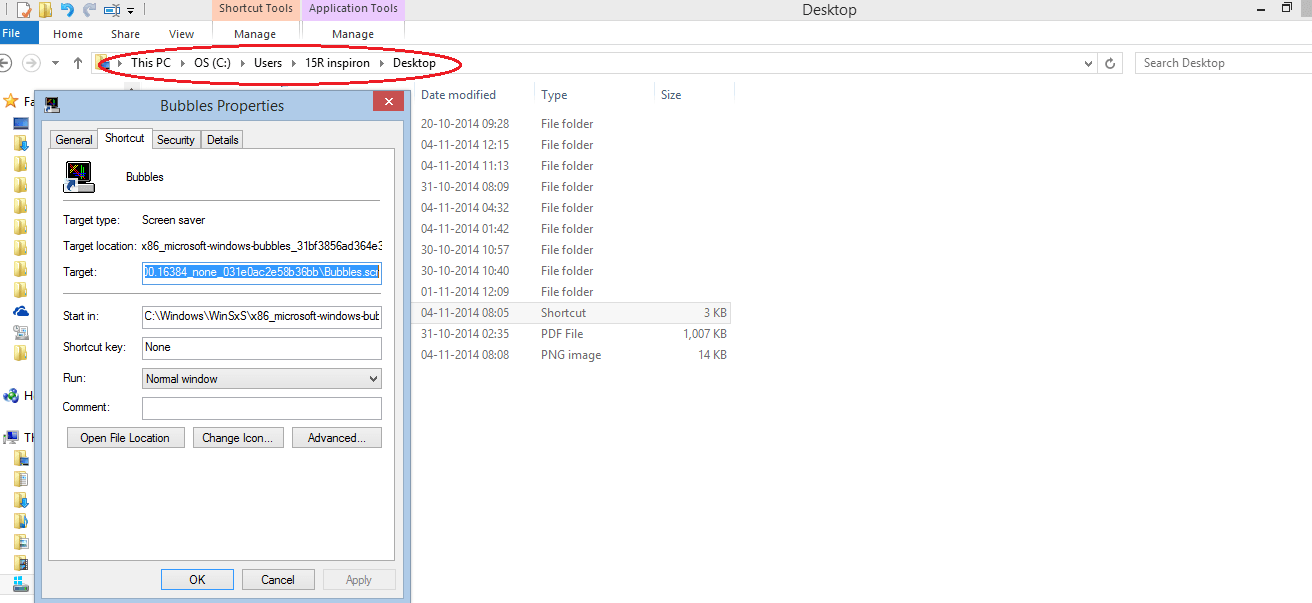Open the address bar history dropdown

point(1089,63)
